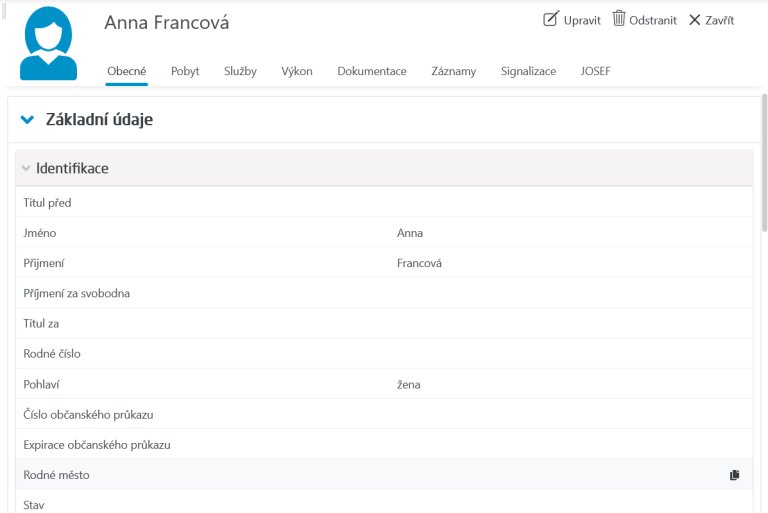768x513 pixels.
Task: Copy the Rodné město row value
Action: (x=734, y=475)
